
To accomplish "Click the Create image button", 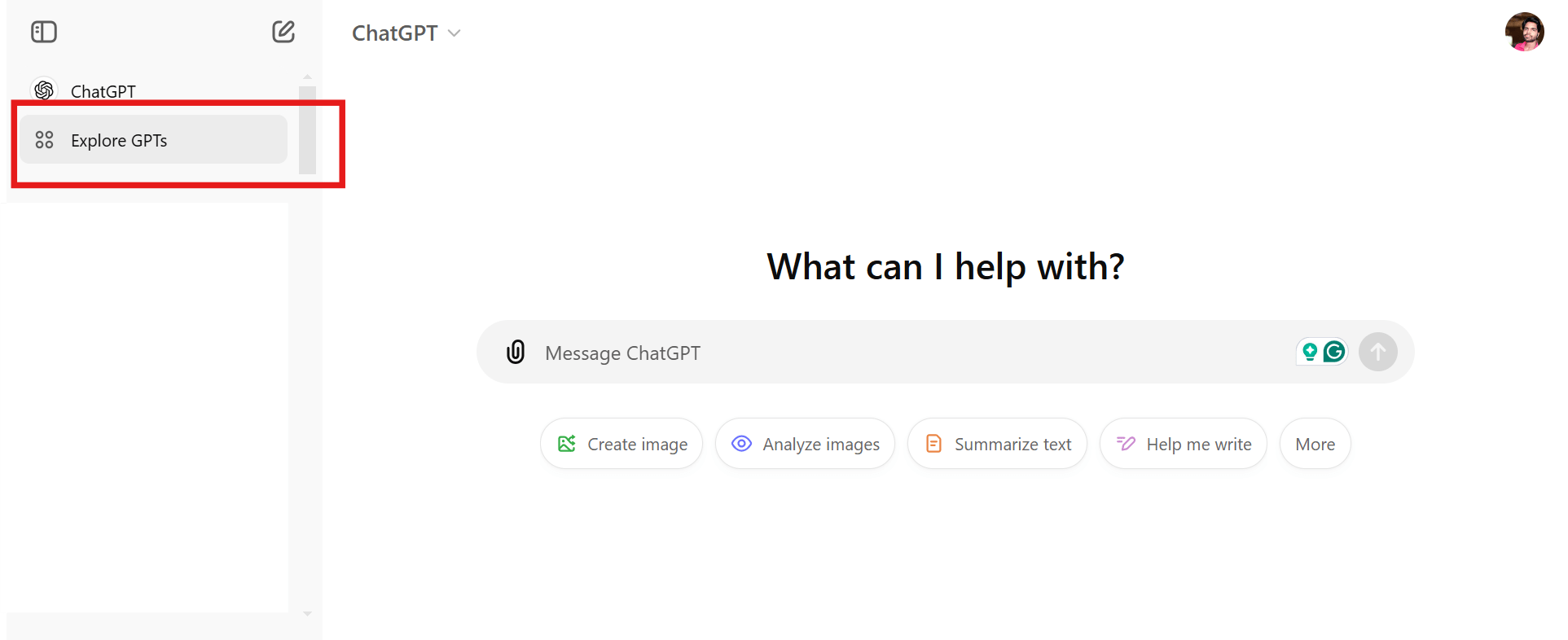I will point(621,444).
